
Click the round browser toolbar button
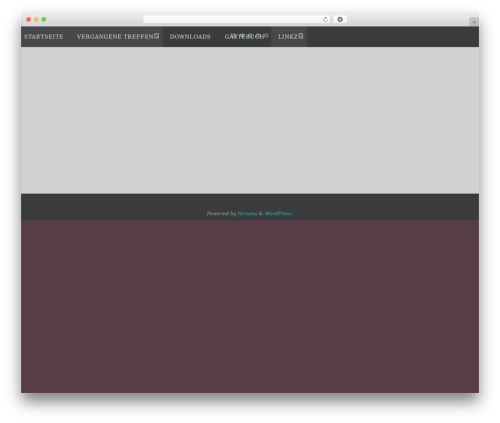[x=340, y=19]
